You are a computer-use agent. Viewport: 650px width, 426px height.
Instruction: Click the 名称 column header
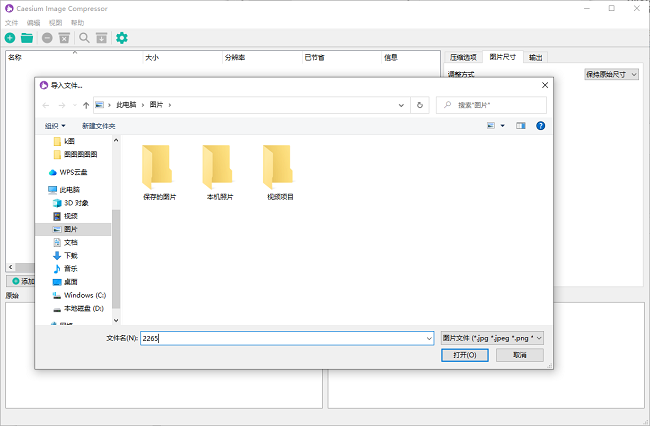click(x=74, y=58)
